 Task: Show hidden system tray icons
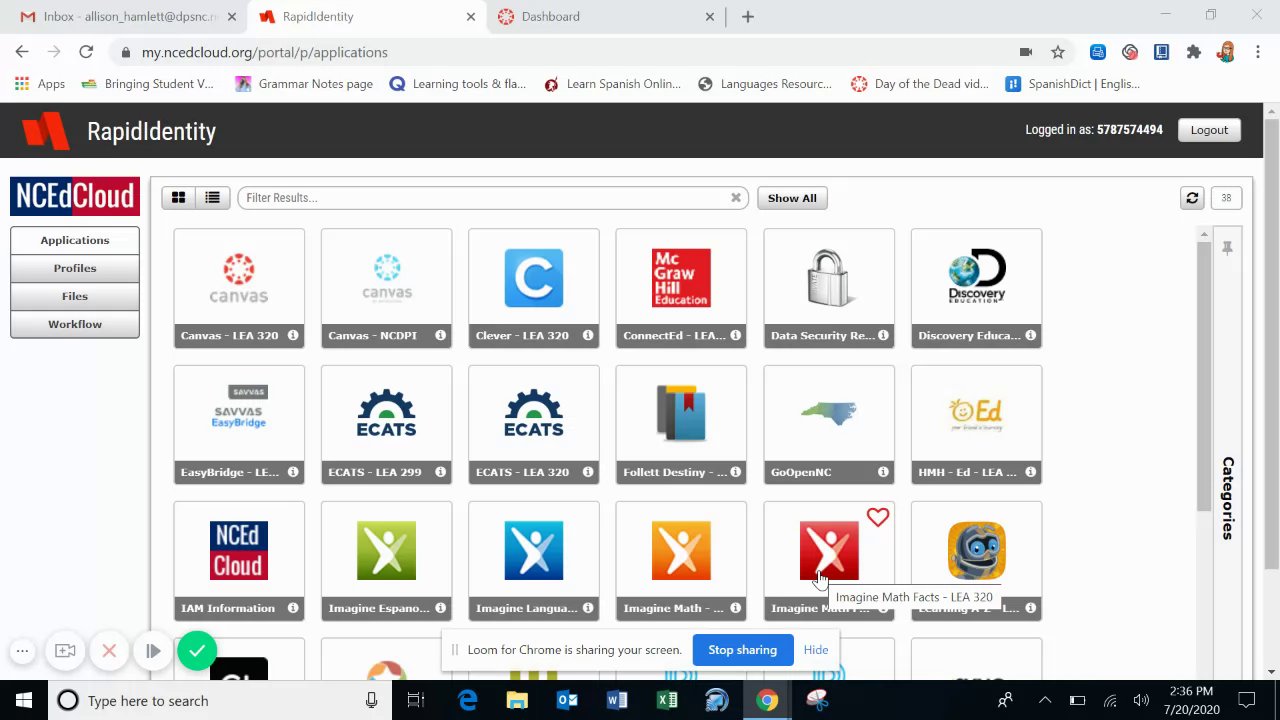tap(1045, 701)
